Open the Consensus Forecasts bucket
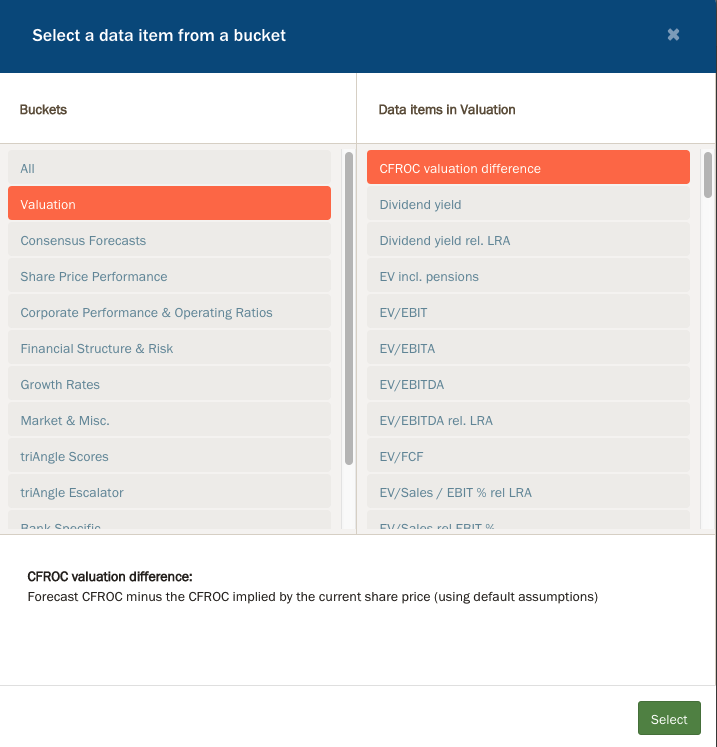This screenshot has width=717, height=747. click(169, 240)
